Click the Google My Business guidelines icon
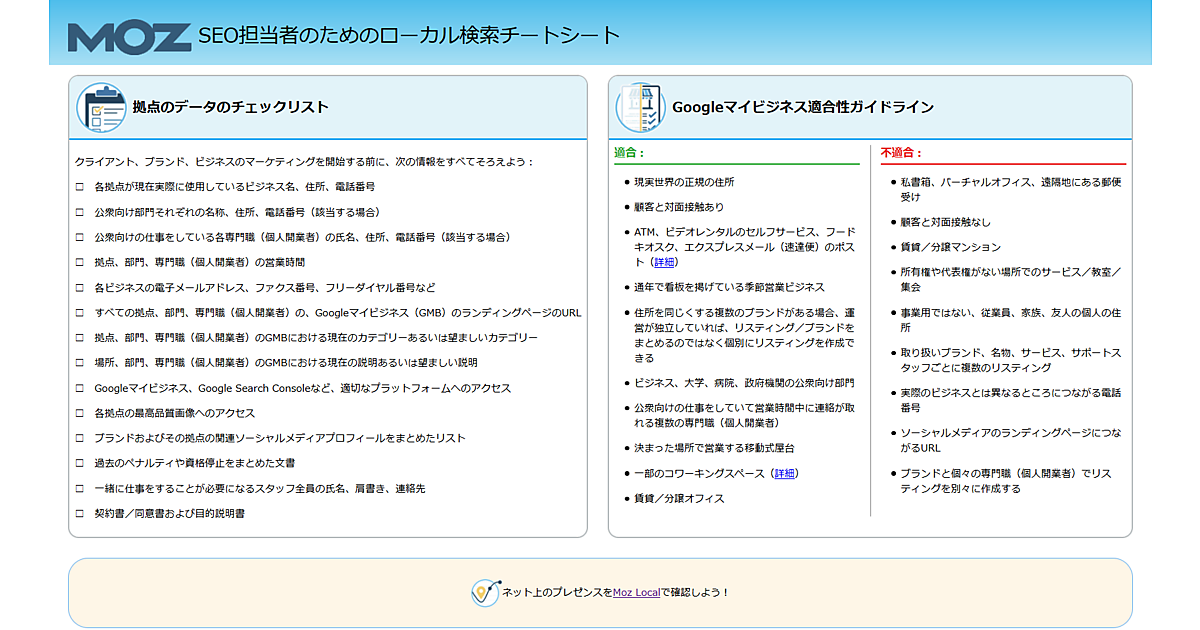The width and height of the screenshot is (1200, 630). 640,108
